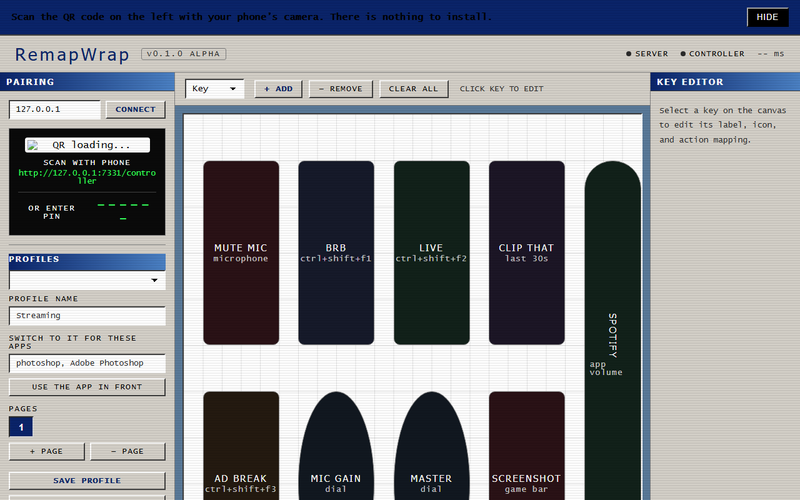Select the MUTE MIC key
Image resolution: width=800 pixels, height=500 pixels.
point(241,253)
